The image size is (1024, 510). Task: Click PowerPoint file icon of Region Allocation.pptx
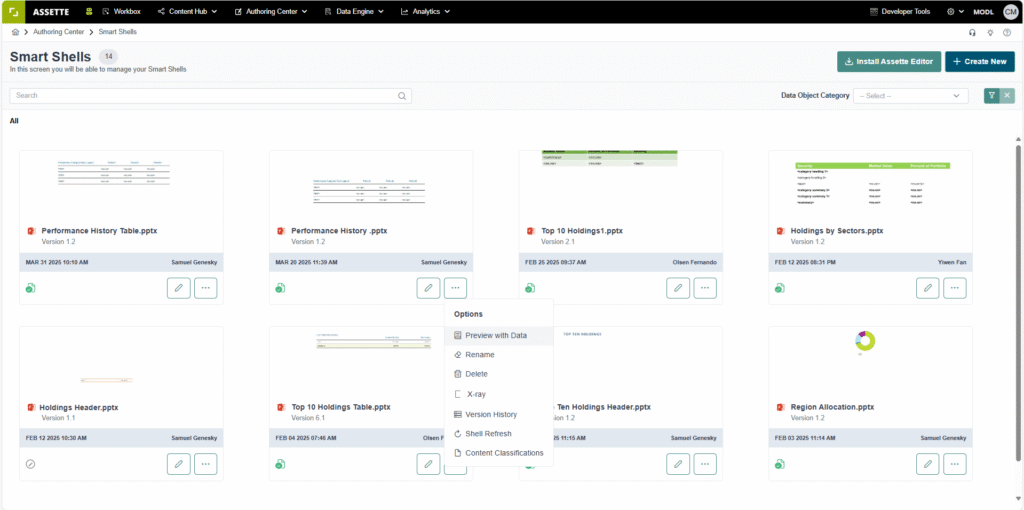click(x=780, y=407)
